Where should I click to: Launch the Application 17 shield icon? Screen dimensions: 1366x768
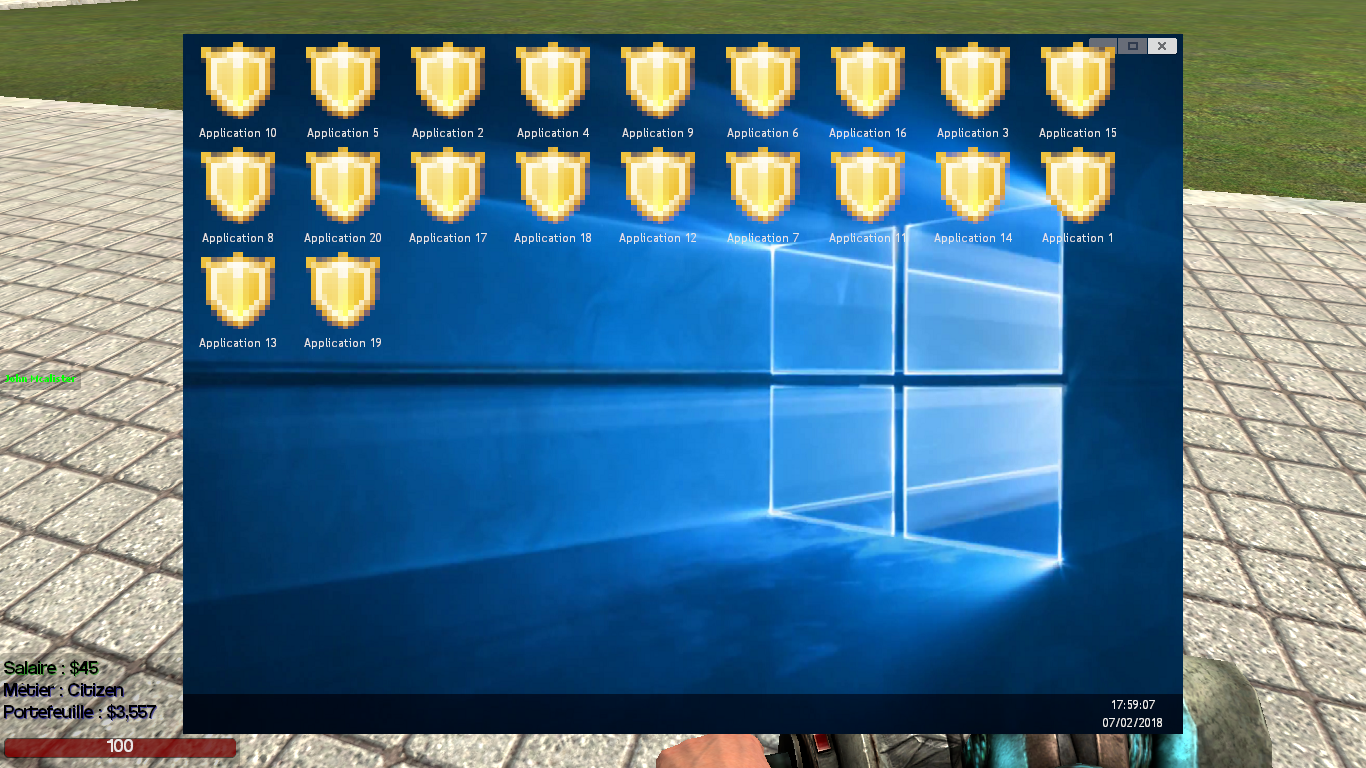[448, 186]
